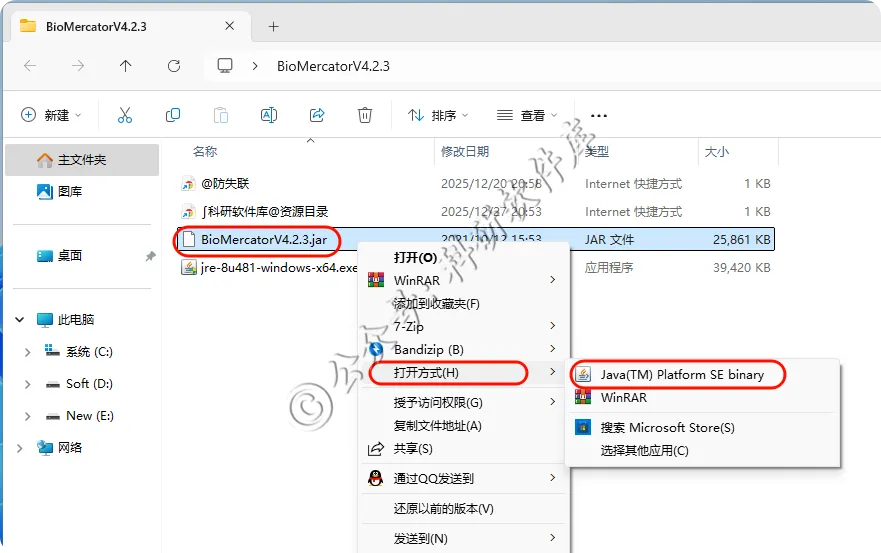Click the Copy icon in toolbar

[x=173, y=115]
